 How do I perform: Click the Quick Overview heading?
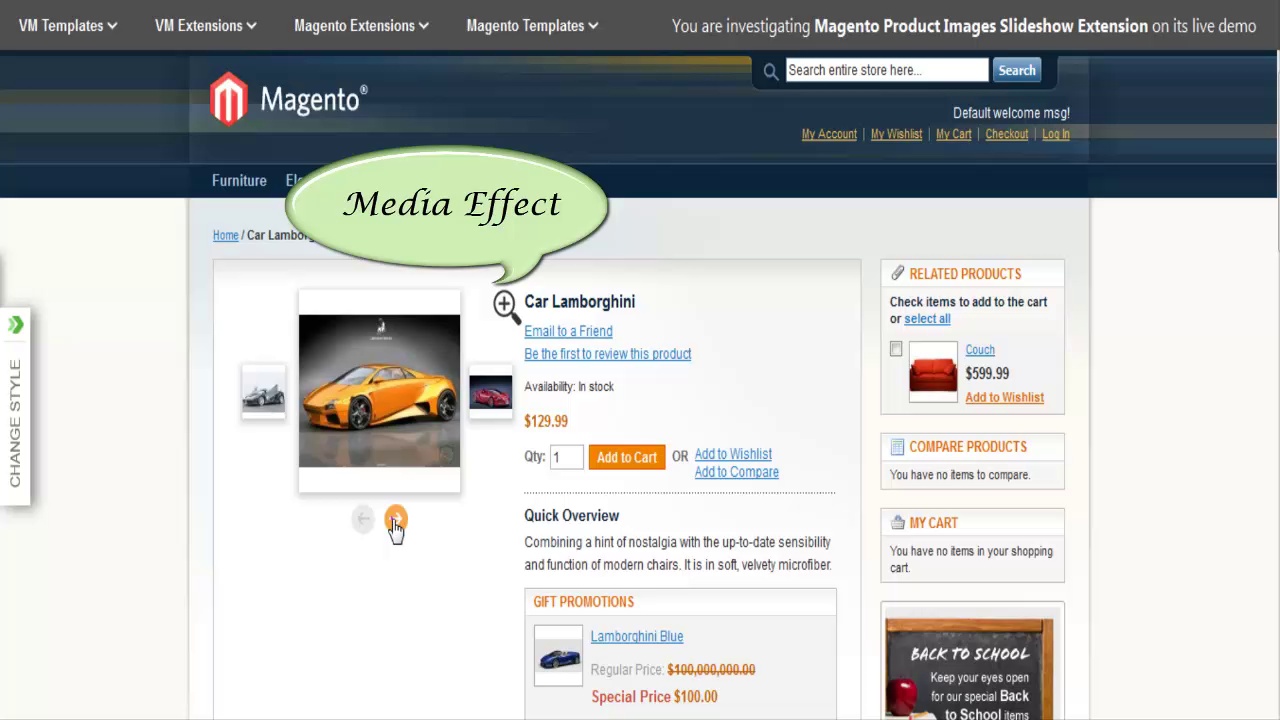coord(571,516)
